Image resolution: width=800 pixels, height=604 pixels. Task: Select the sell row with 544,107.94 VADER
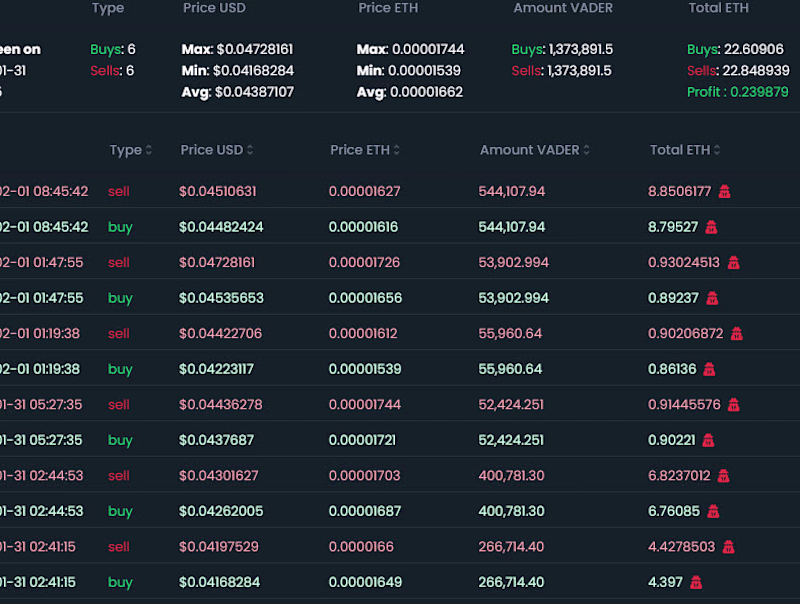point(400,191)
